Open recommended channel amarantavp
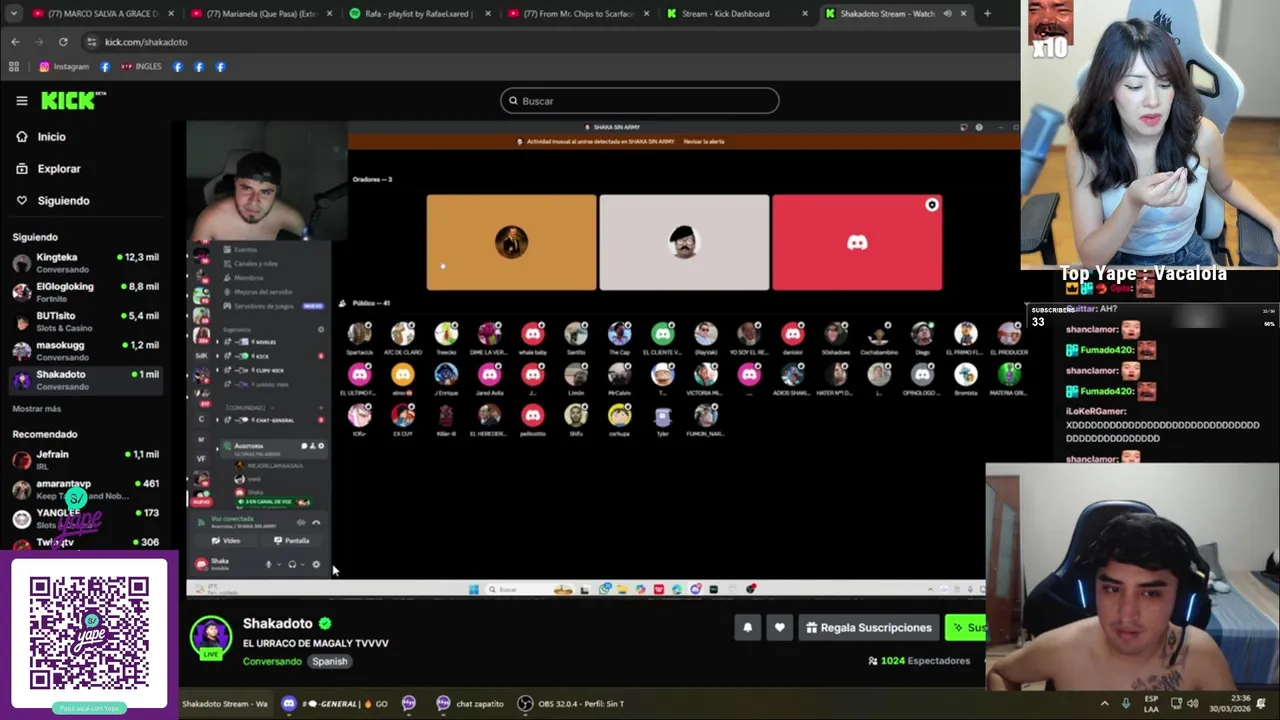 85,489
